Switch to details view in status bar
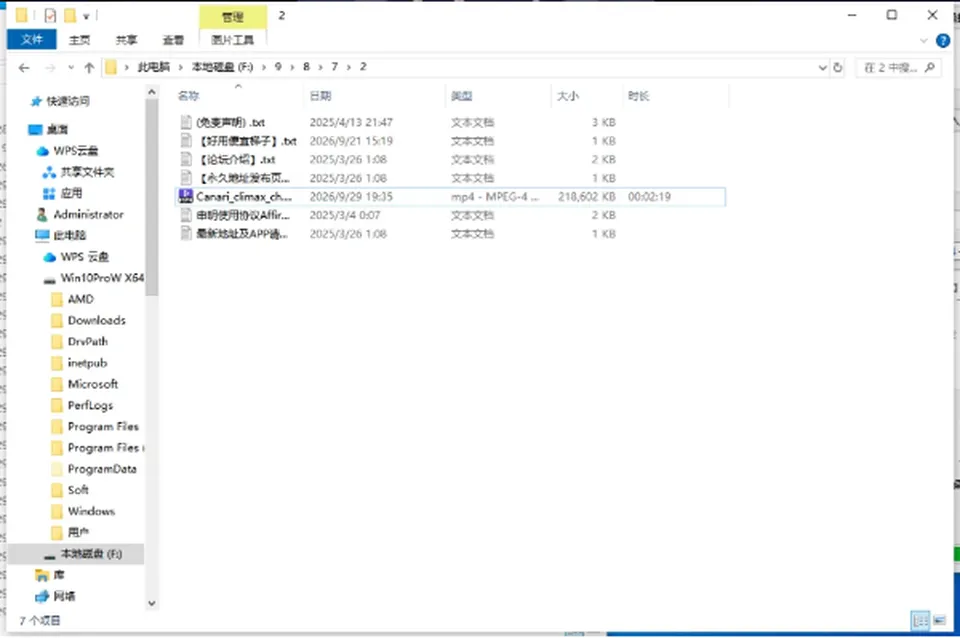Screen dimensions: 960x638 (x=920, y=620)
